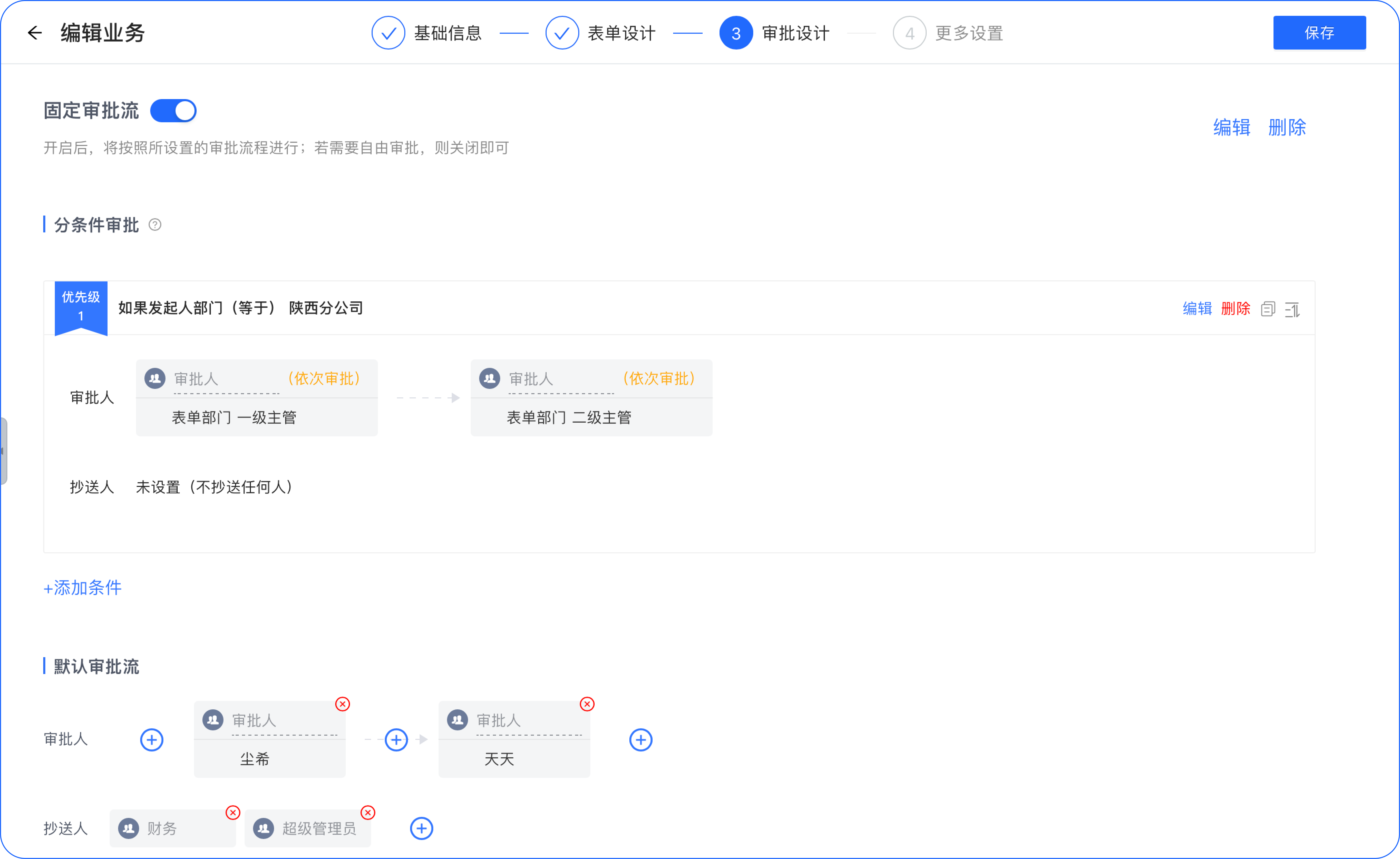
Task: Click the avatar icon on 尘希 card
Action: tap(213, 720)
